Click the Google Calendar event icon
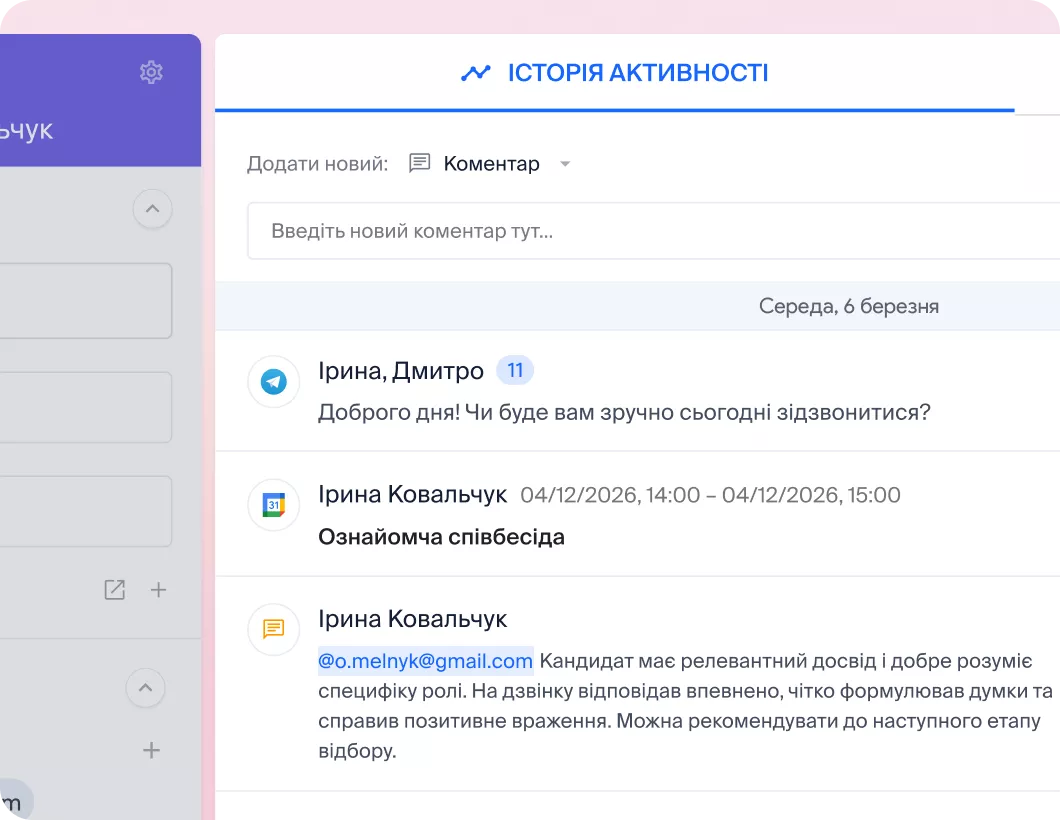The width and height of the screenshot is (1060, 820). (273, 505)
